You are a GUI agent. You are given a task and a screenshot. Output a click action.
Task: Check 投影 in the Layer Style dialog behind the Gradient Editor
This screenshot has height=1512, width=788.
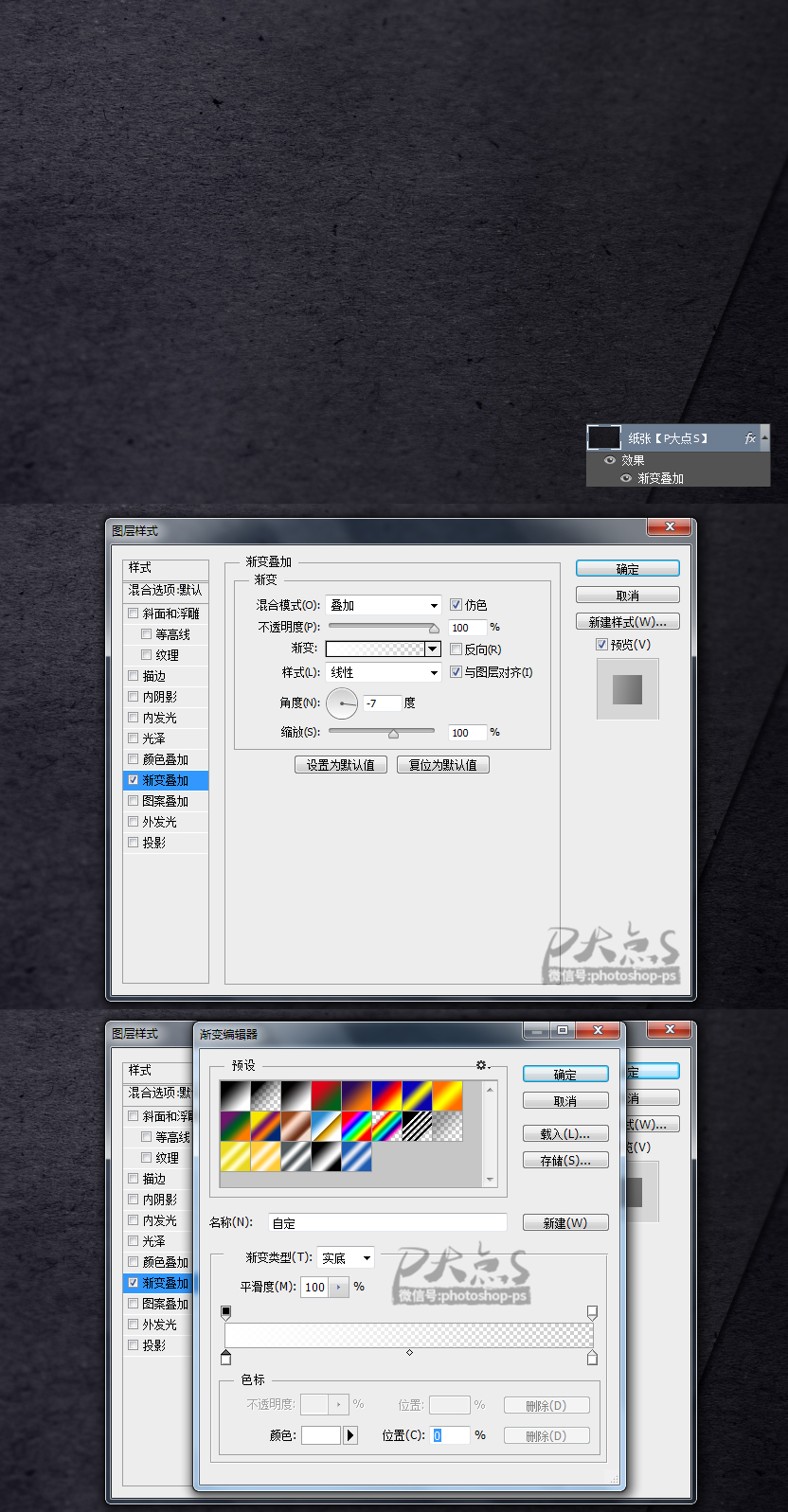[x=134, y=1345]
